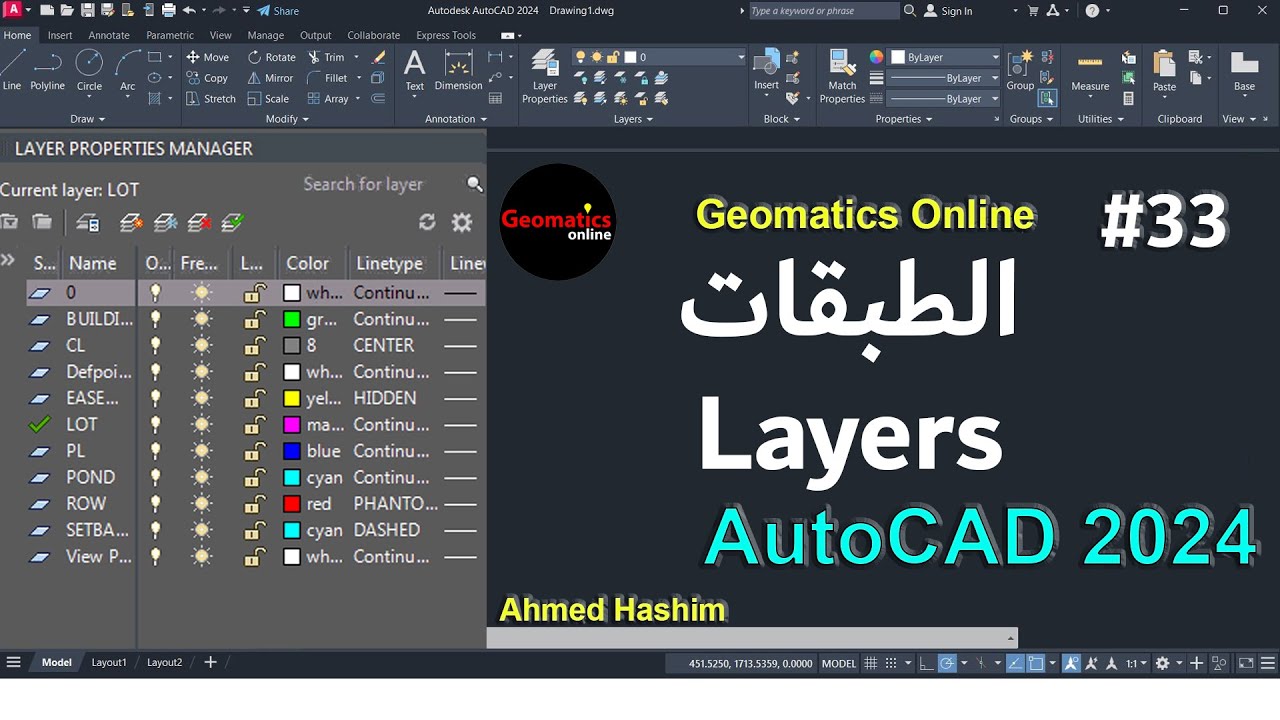Expand the Annotation panel
The image size is (1280, 720).
coord(456,119)
